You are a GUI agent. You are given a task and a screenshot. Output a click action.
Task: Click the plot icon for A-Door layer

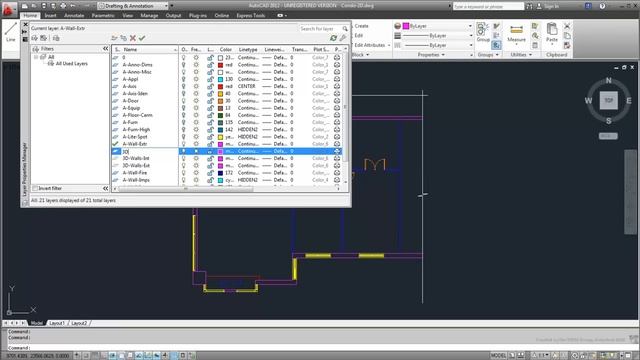[x=337, y=101]
